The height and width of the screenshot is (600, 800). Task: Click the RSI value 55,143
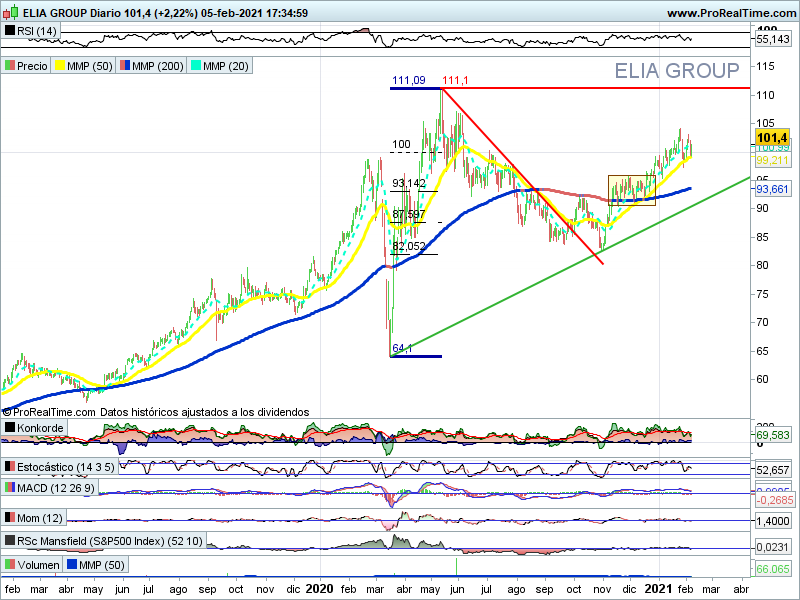tap(772, 39)
